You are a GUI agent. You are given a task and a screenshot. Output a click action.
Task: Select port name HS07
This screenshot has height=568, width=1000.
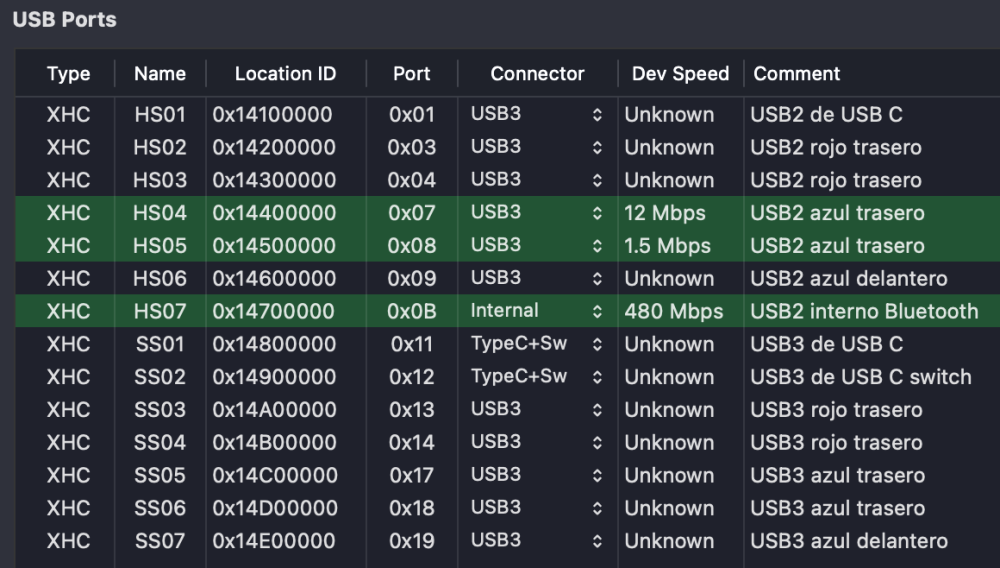pyautogui.click(x=160, y=312)
